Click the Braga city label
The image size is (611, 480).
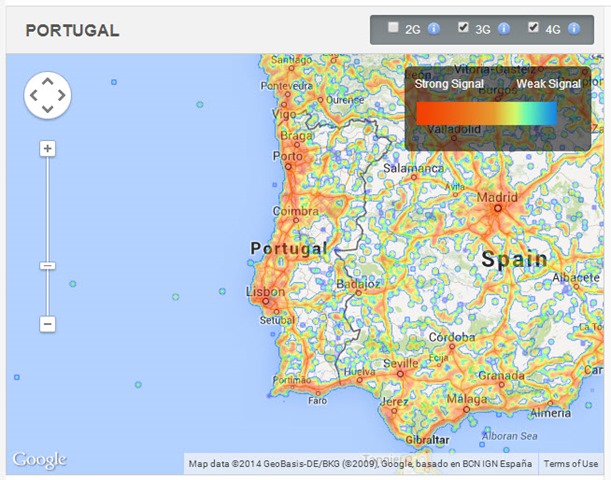pos(297,136)
